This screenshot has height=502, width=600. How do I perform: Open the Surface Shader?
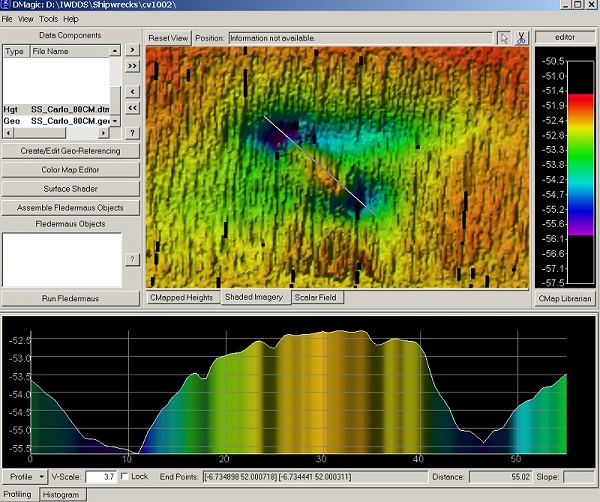click(x=70, y=189)
